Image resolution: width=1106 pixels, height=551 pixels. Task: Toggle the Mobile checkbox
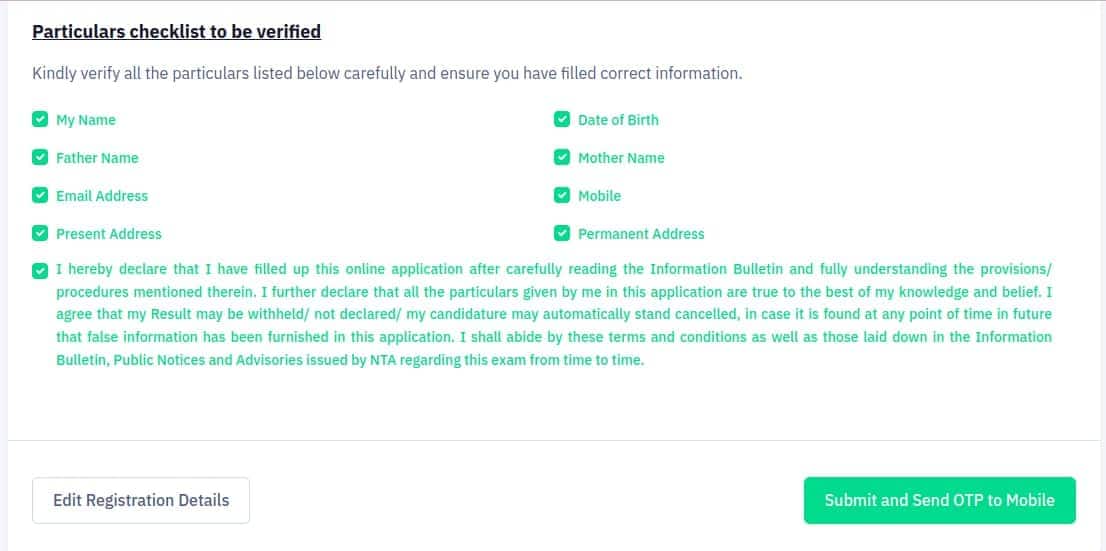pyautogui.click(x=562, y=195)
